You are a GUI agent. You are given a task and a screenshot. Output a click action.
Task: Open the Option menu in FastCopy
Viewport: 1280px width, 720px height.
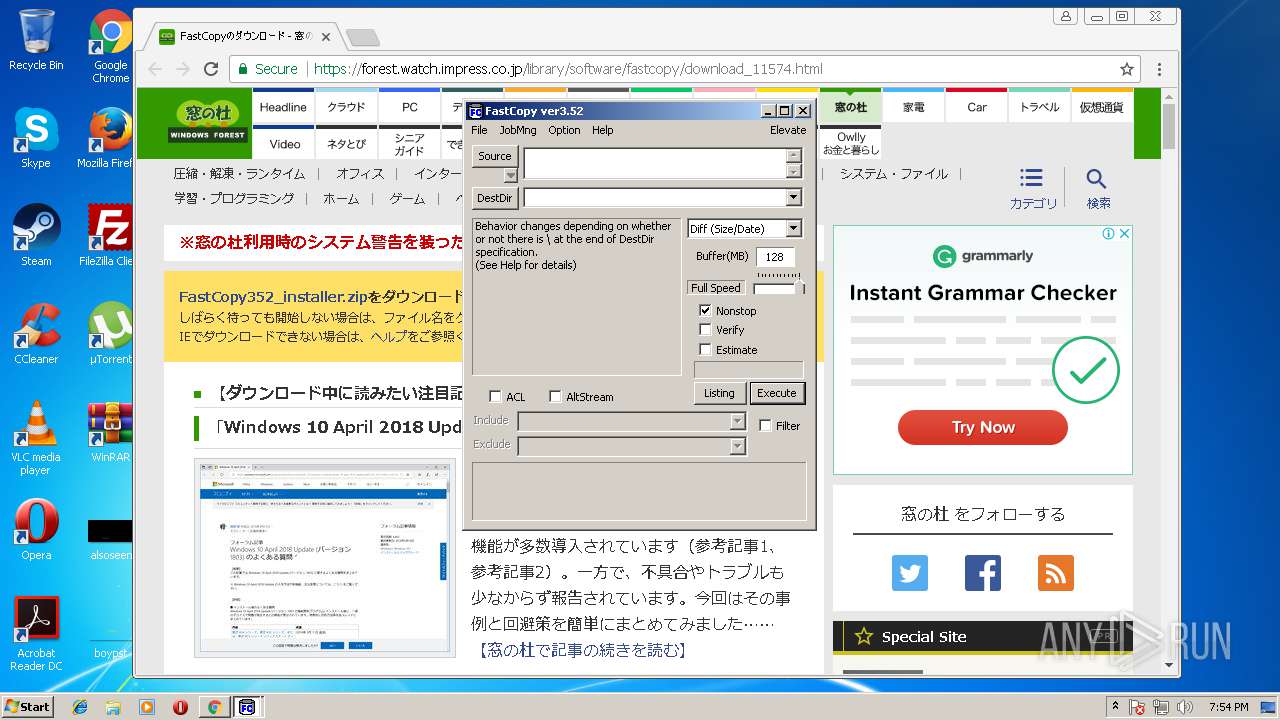tap(564, 130)
